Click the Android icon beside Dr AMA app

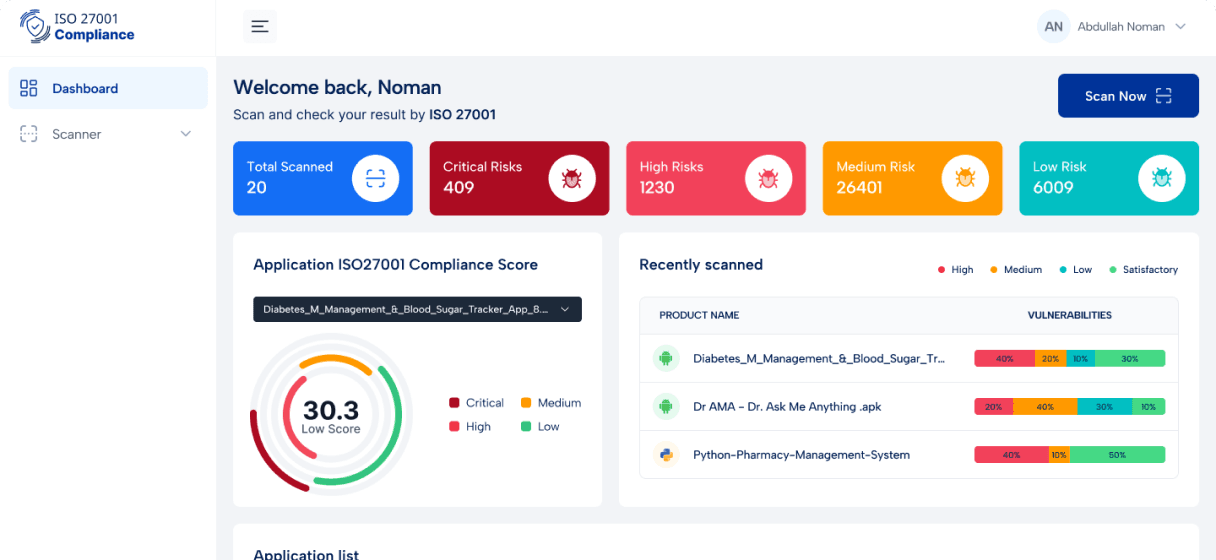666,407
